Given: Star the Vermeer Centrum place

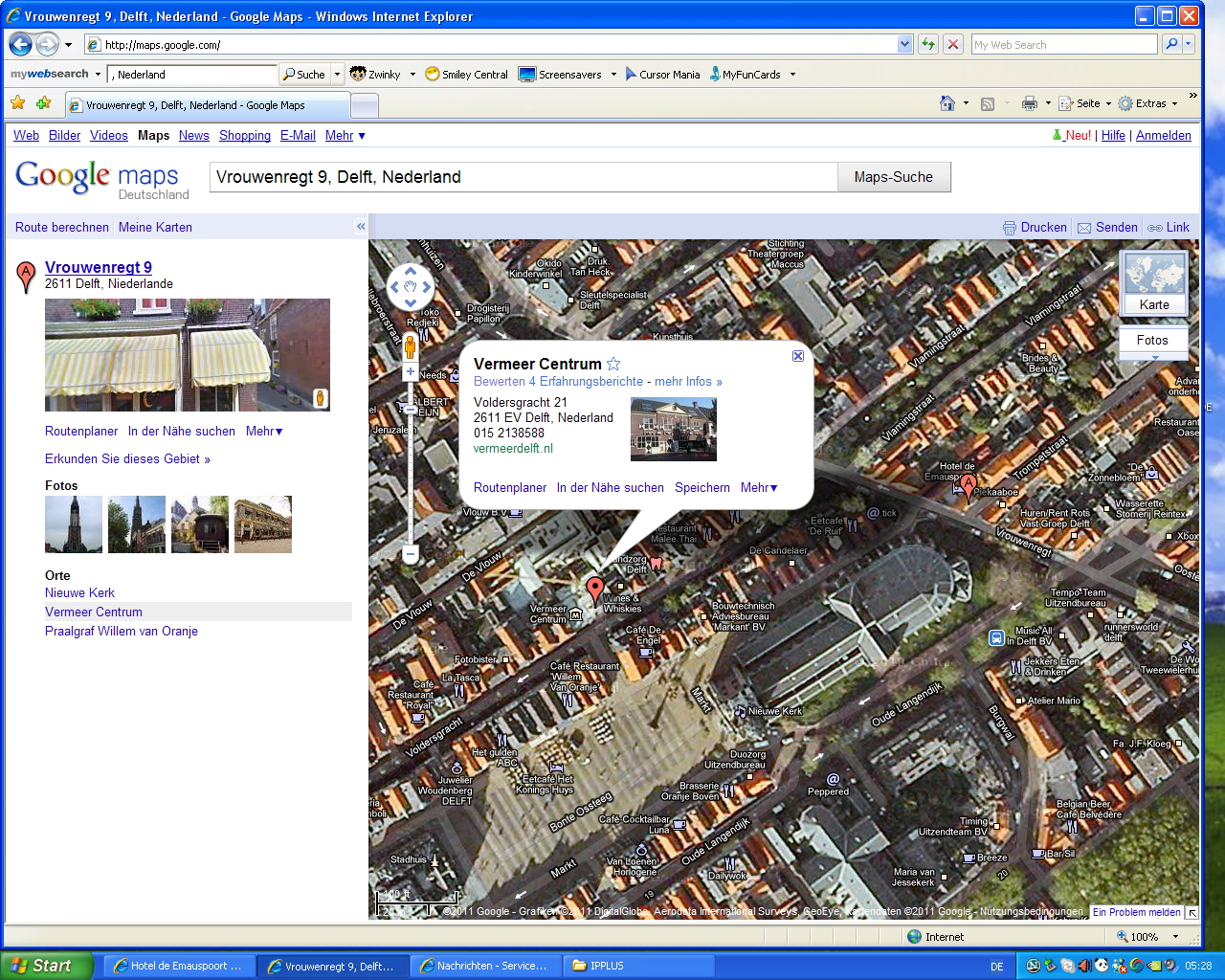Looking at the screenshot, I should click(x=613, y=364).
